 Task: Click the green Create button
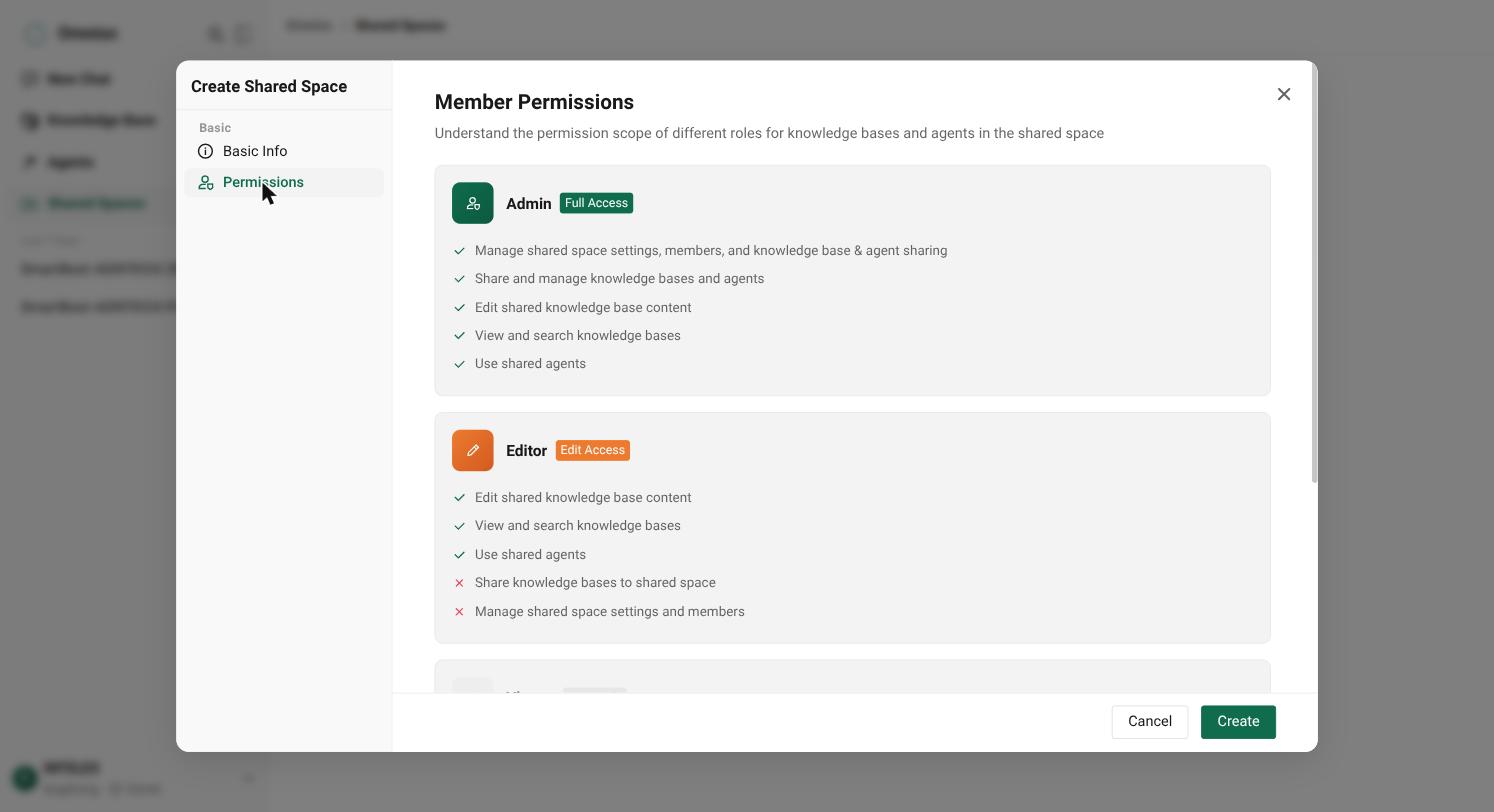tap(1238, 722)
